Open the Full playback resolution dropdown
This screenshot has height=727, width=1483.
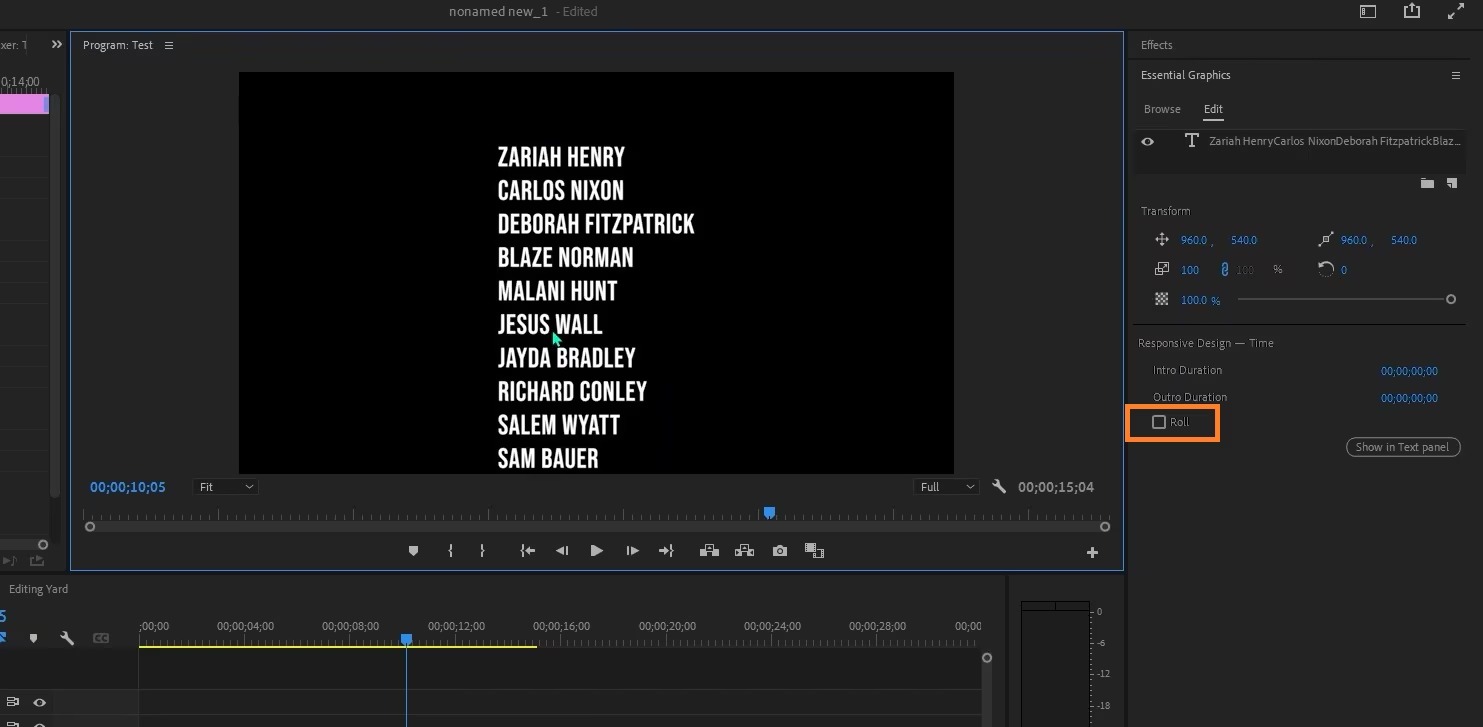(x=946, y=487)
